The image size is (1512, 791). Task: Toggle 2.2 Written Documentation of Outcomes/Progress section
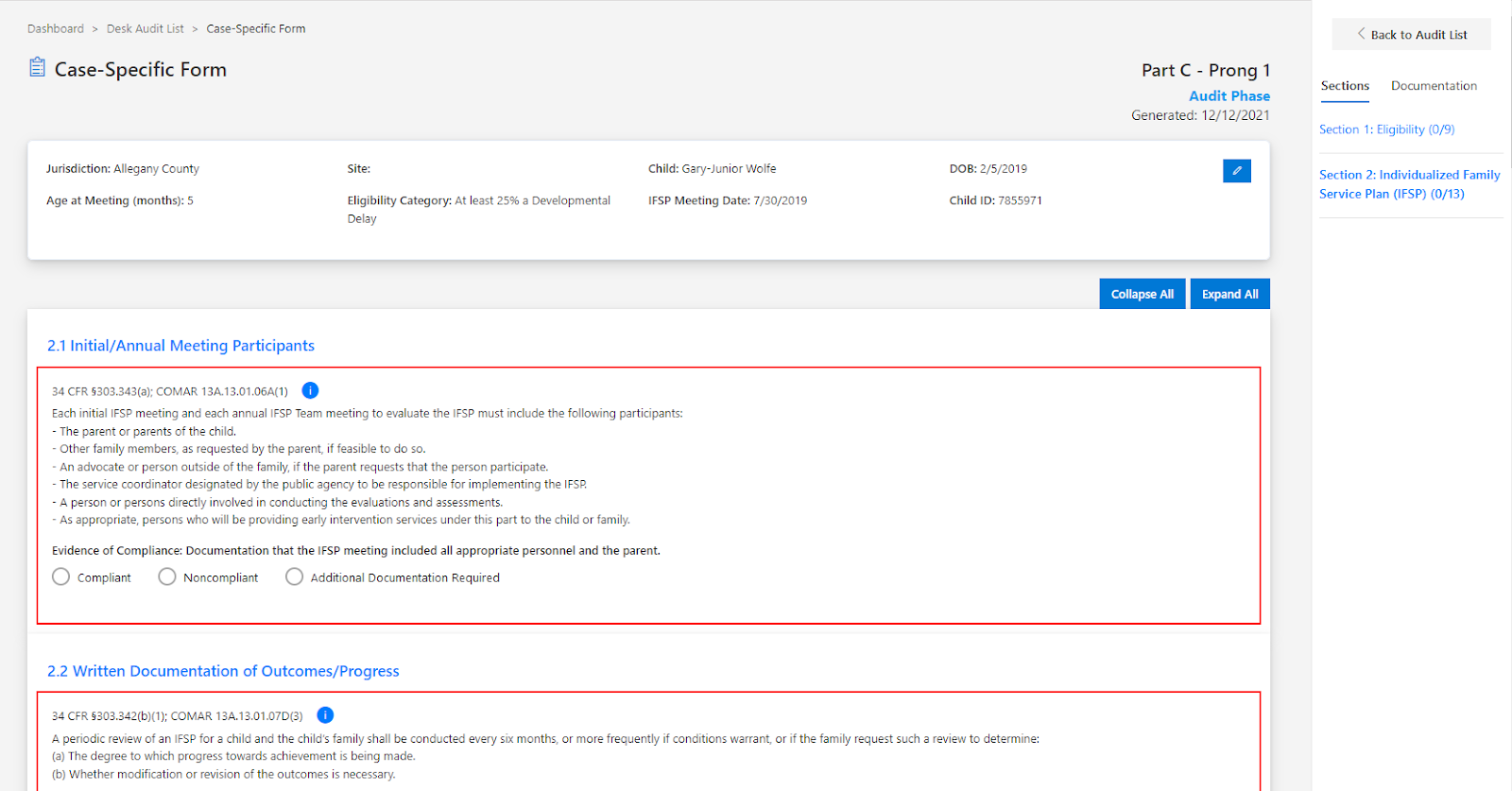223,671
